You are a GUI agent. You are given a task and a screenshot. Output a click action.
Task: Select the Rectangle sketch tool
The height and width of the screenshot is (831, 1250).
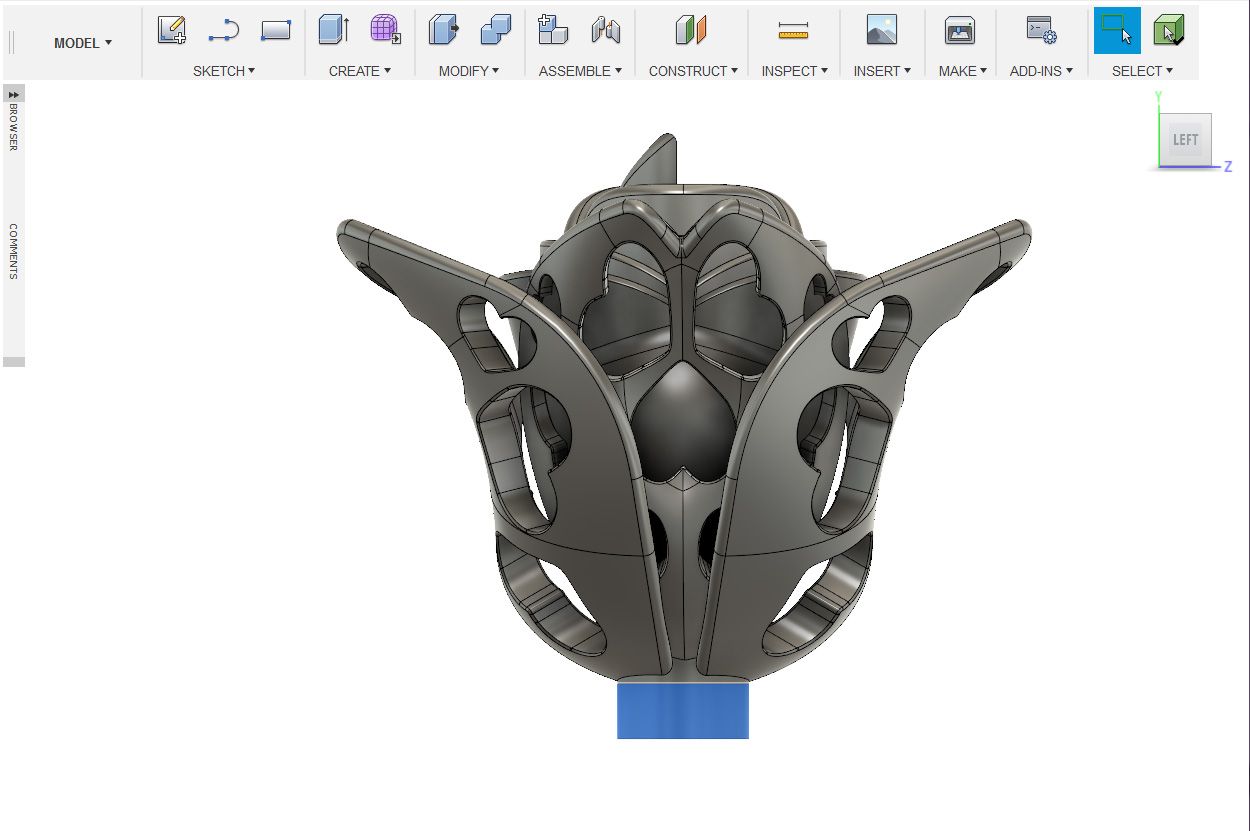coord(275,31)
